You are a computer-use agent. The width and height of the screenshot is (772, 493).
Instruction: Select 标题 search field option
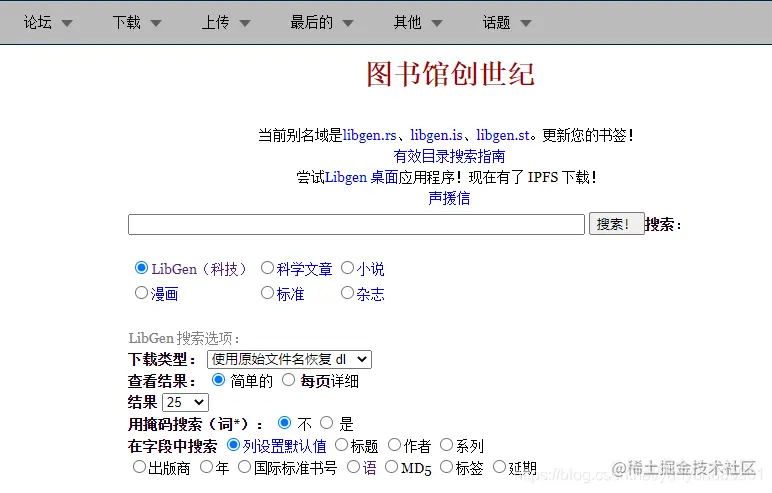pos(341,445)
